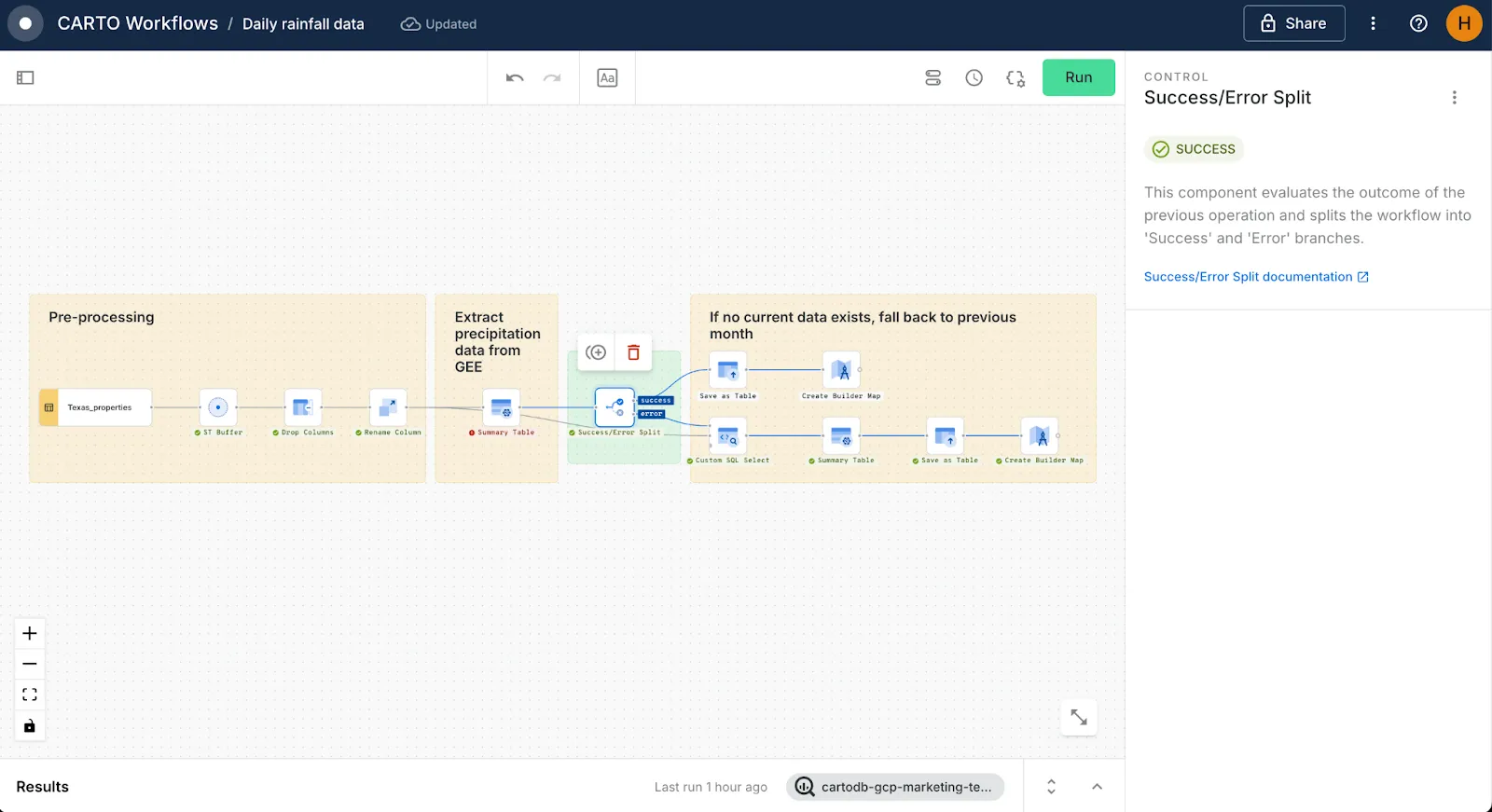Open the workflow variables stack icon
Image resolution: width=1492 pixels, height=812 pixels.
tap(932, 78)
